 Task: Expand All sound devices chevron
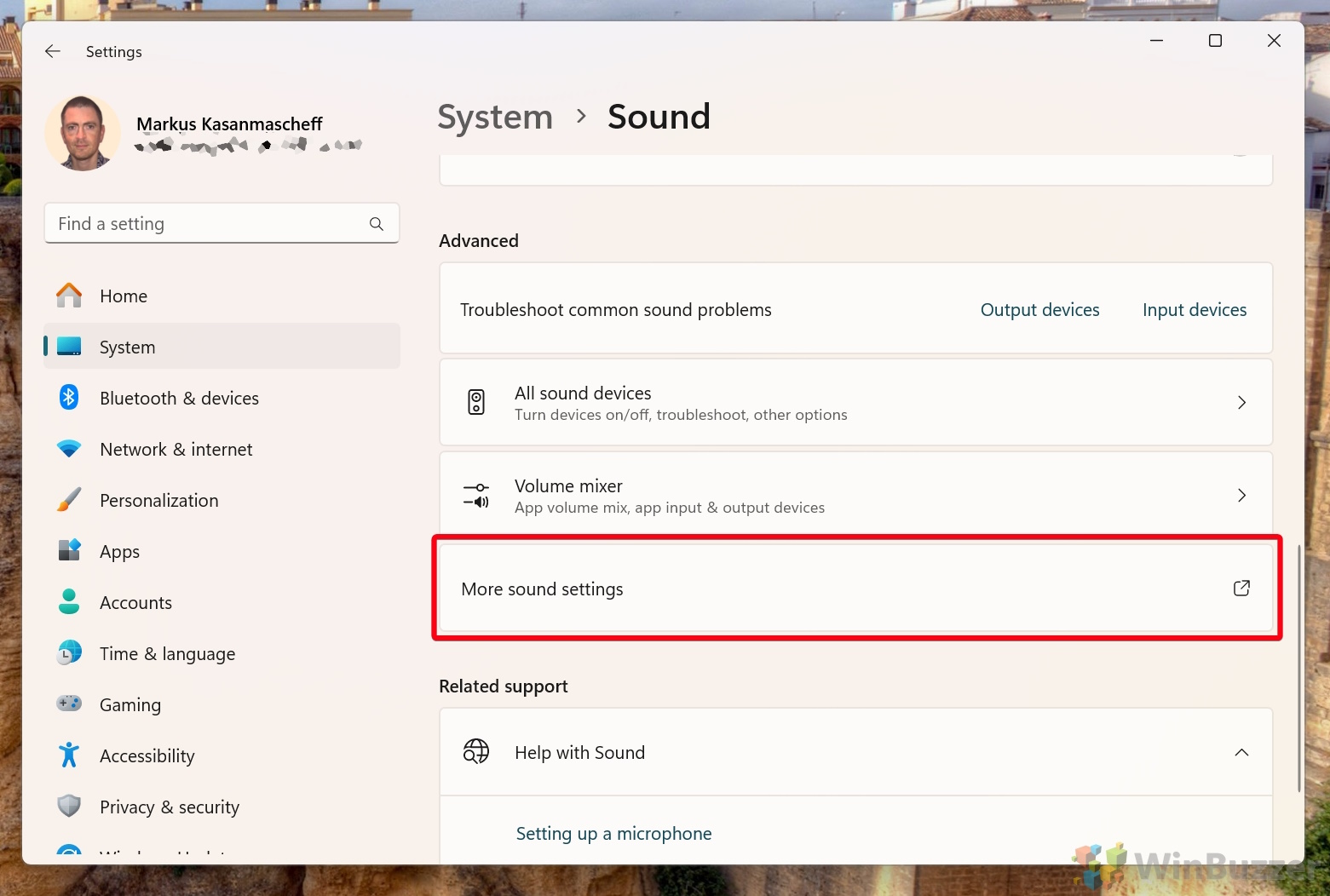tap(1241, 403)
